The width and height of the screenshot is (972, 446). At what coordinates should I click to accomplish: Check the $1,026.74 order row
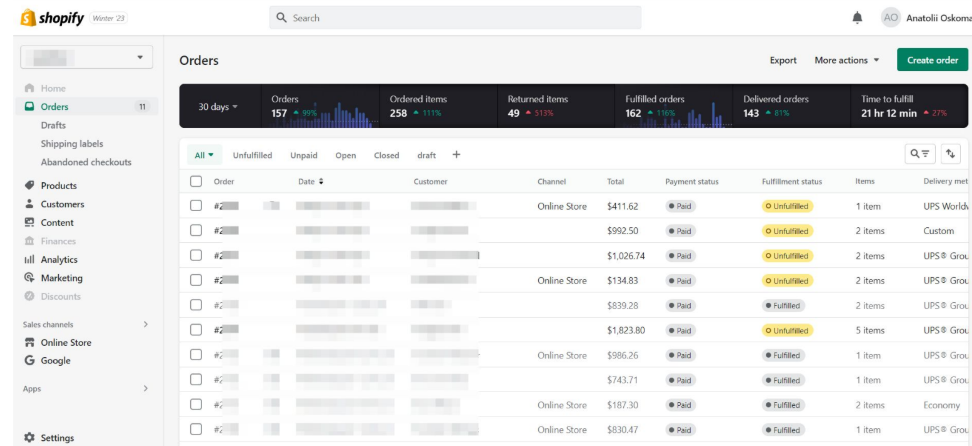click(x=196, y=255)
